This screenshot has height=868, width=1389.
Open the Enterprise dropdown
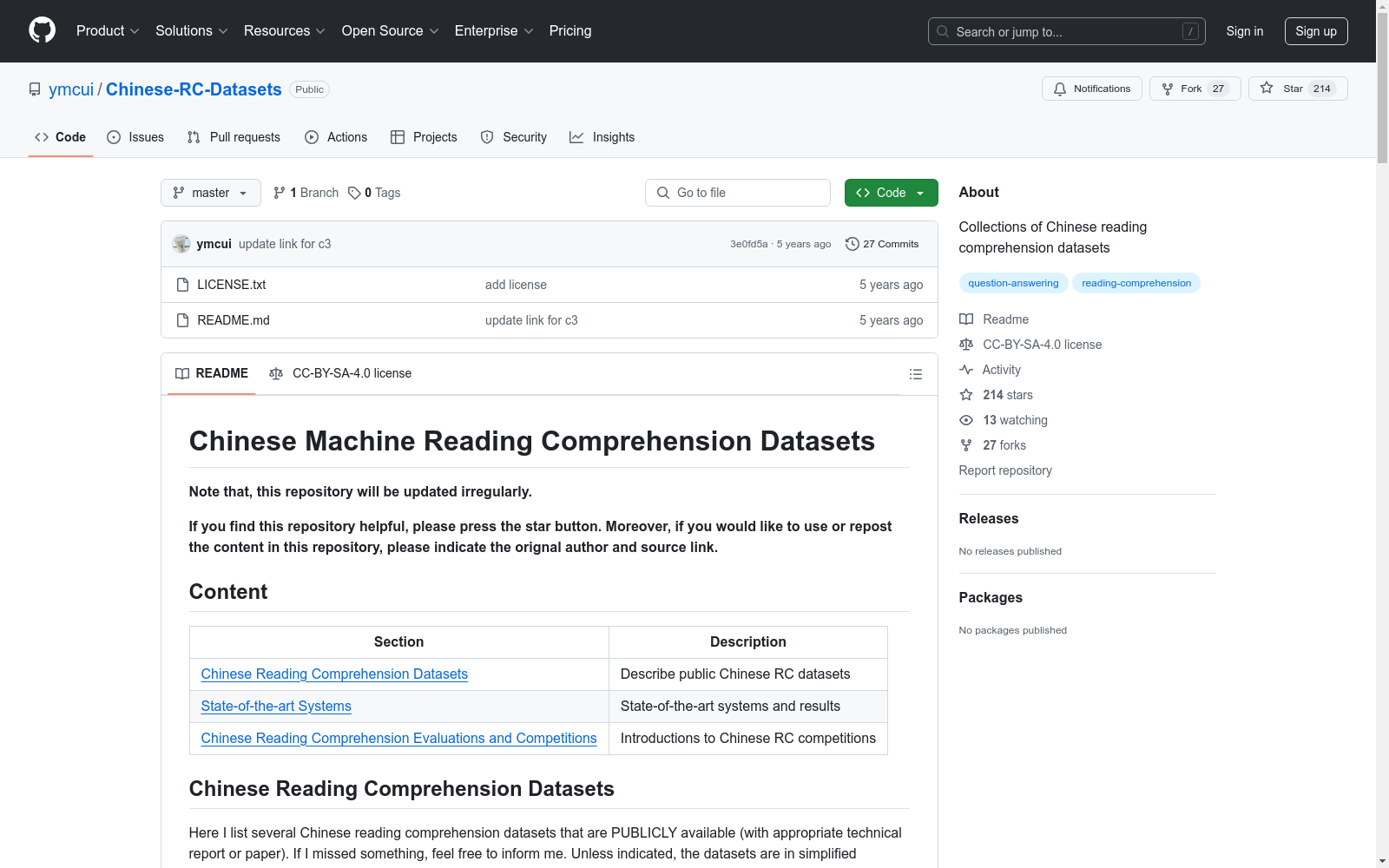click(494, 30)
